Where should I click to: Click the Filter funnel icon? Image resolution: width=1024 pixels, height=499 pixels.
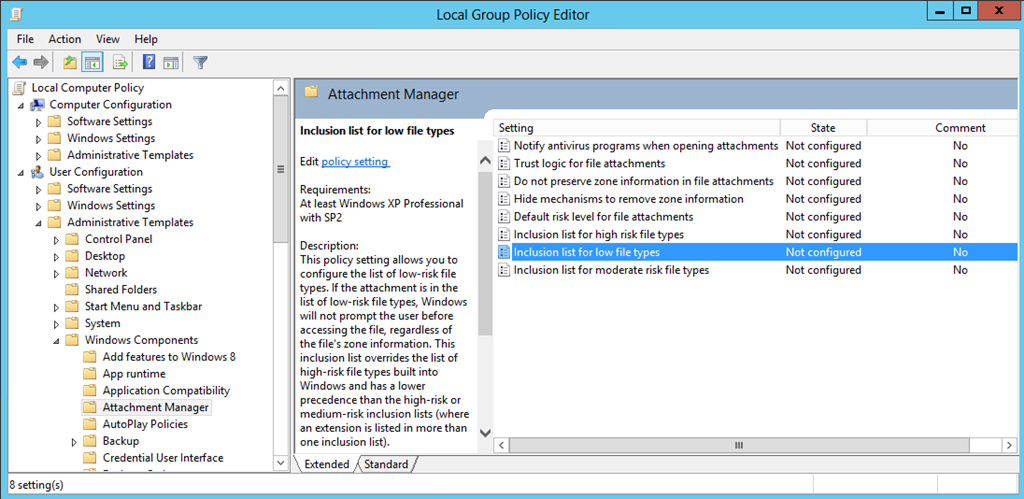(200, 63)
